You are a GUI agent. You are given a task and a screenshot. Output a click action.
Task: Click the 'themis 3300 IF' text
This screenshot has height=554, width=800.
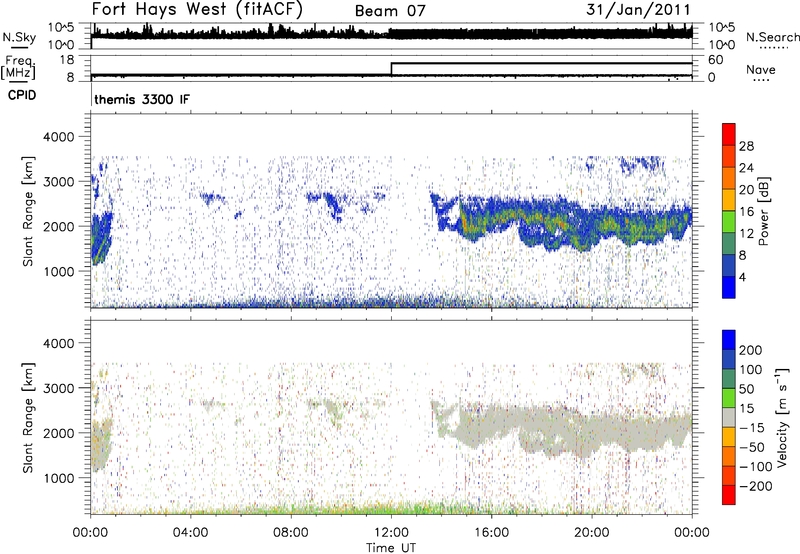(x=142, y=99)
